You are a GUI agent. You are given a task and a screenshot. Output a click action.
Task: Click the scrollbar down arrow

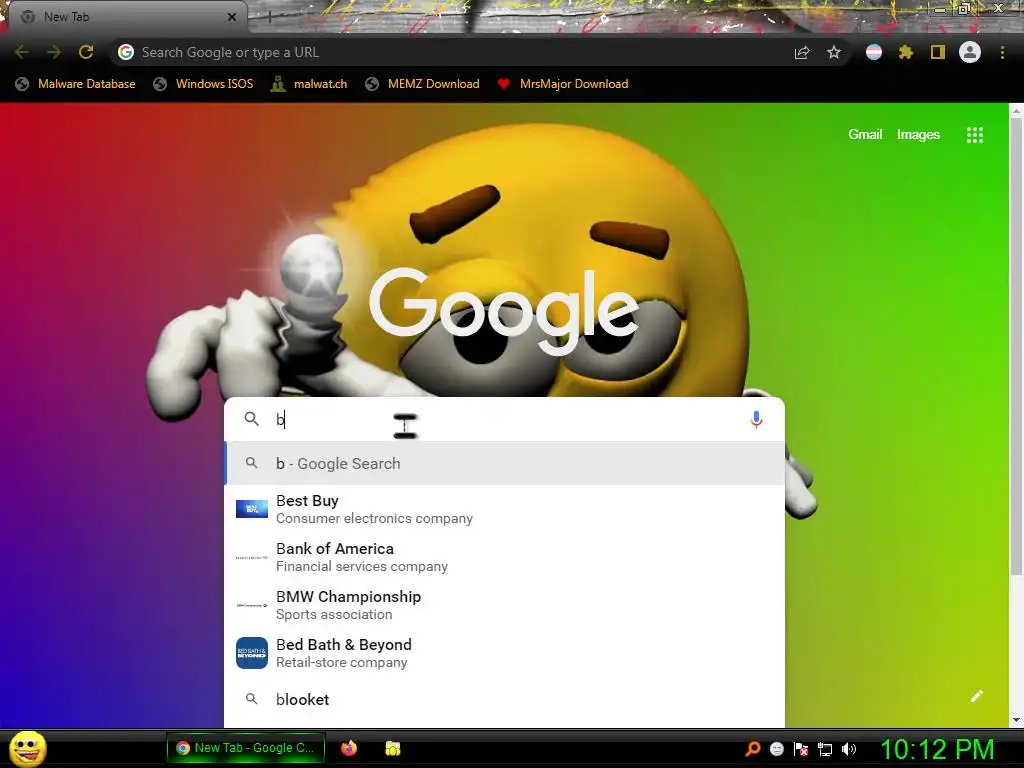tap(1016, 720)
